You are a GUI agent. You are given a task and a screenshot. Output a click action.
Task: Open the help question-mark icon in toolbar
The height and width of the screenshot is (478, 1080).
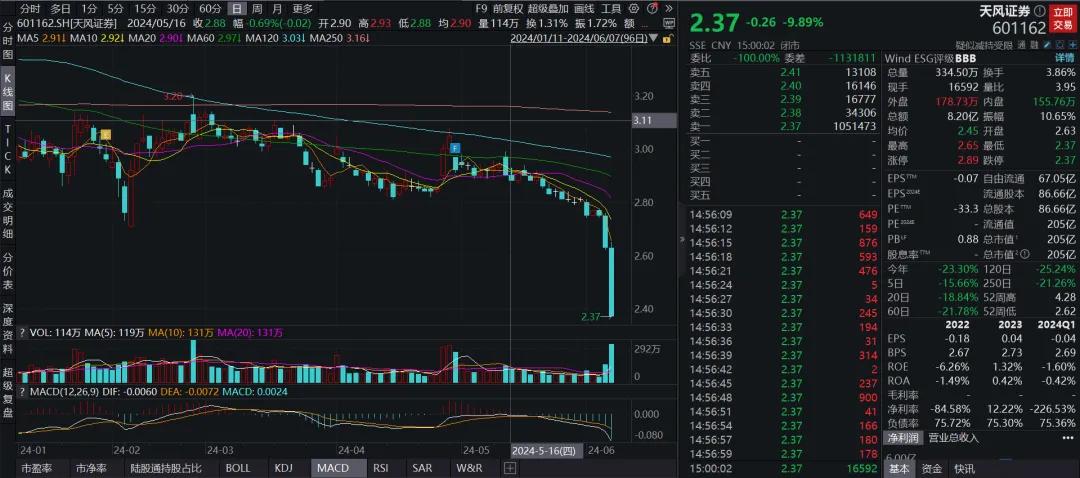coord(652,9)
